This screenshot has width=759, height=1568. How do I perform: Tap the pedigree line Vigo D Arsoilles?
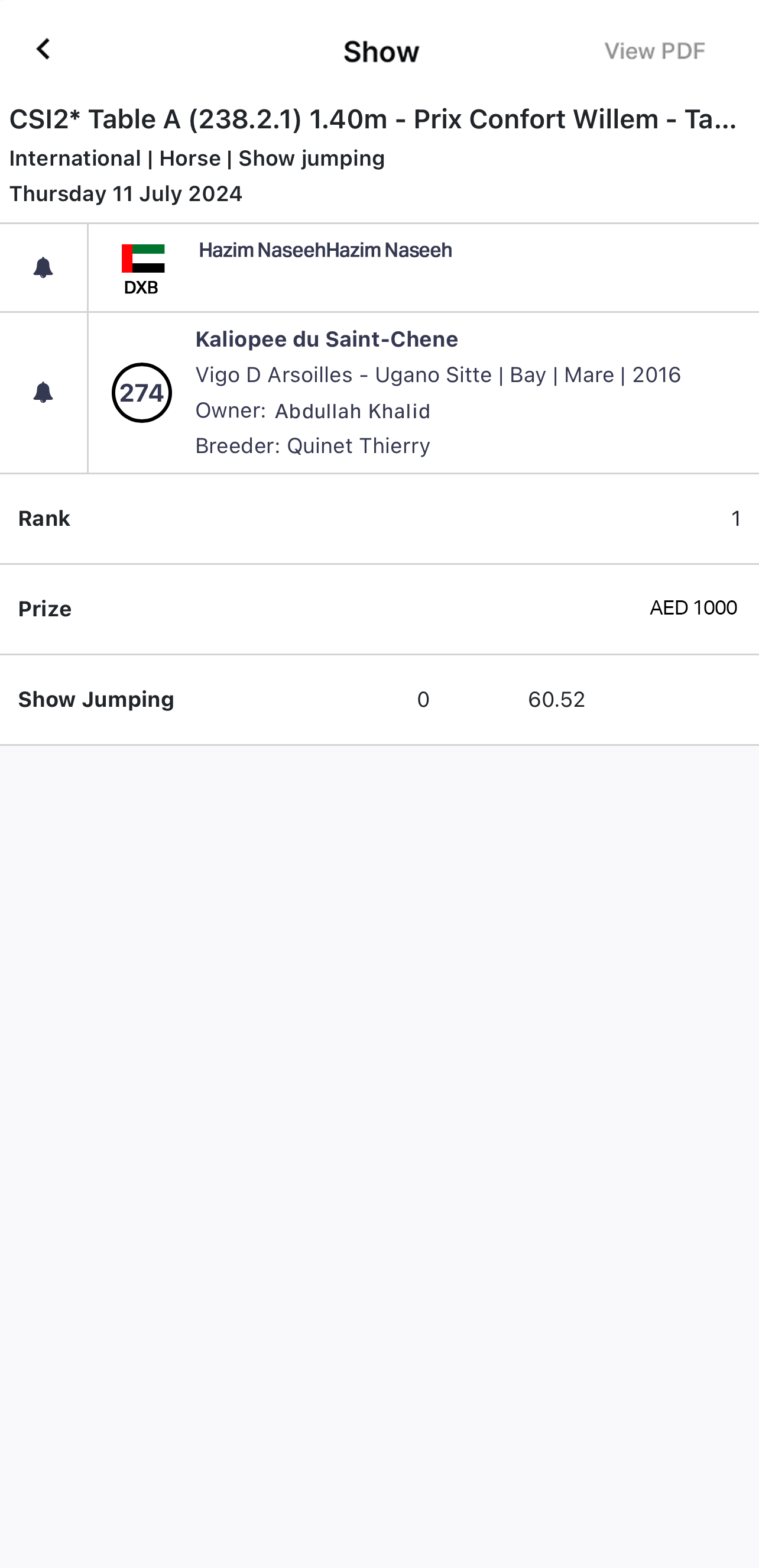click(x=437, y=375)
